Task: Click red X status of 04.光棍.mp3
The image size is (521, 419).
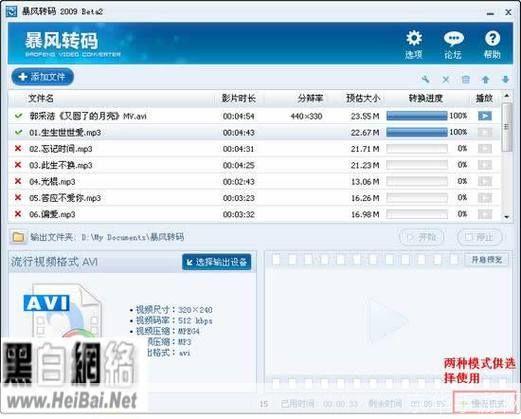Action: (18, 181)
